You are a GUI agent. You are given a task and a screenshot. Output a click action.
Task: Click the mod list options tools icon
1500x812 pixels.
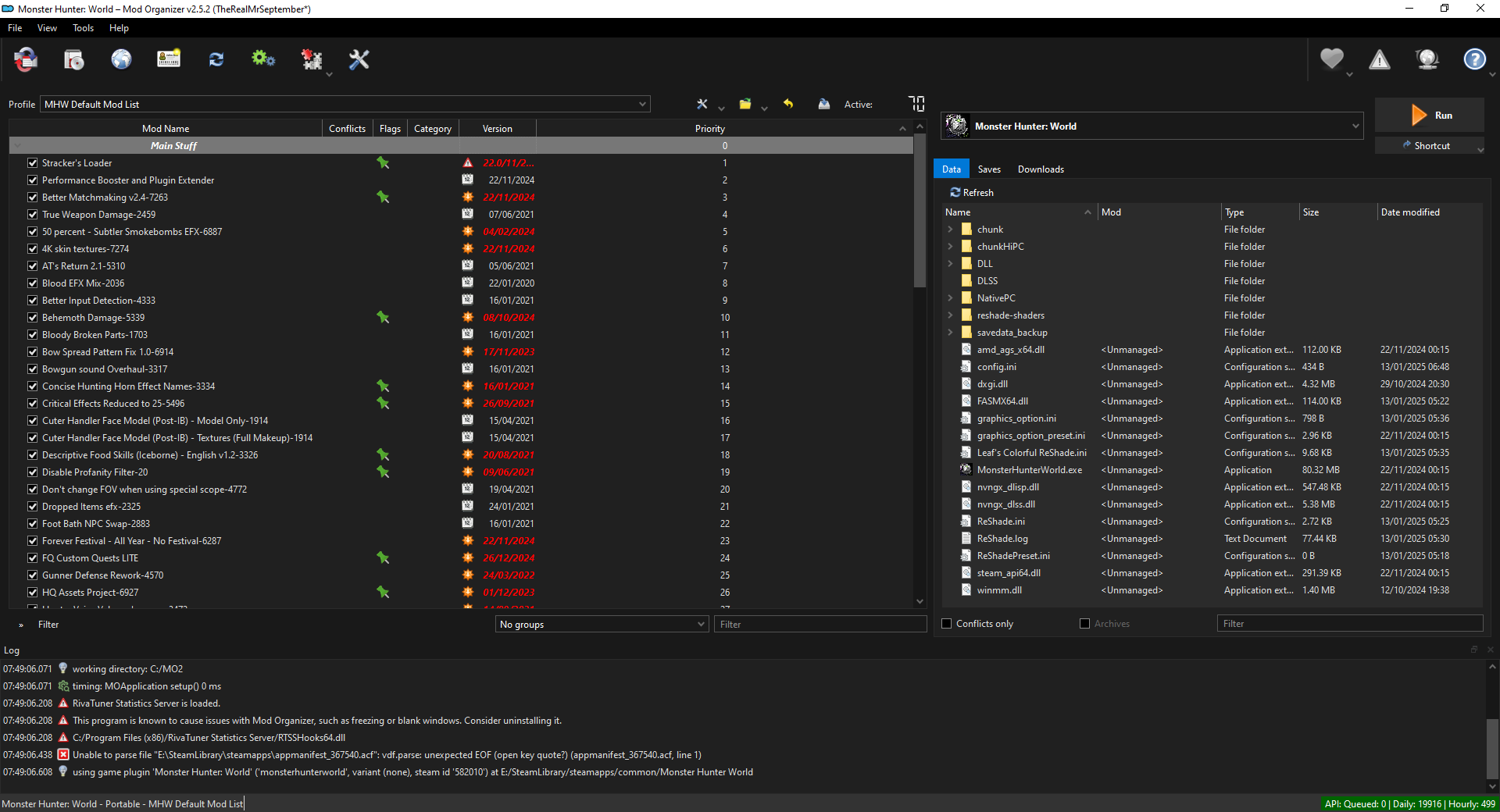[x=702, y=104]
